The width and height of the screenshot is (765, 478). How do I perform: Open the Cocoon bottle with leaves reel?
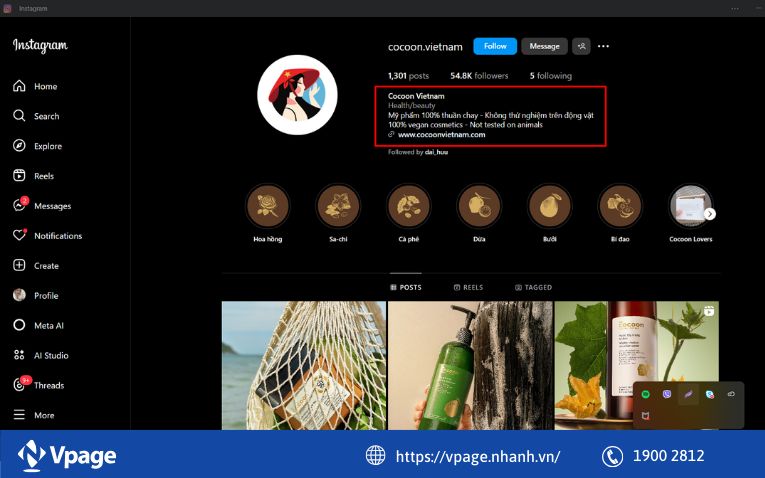[636, 365]
